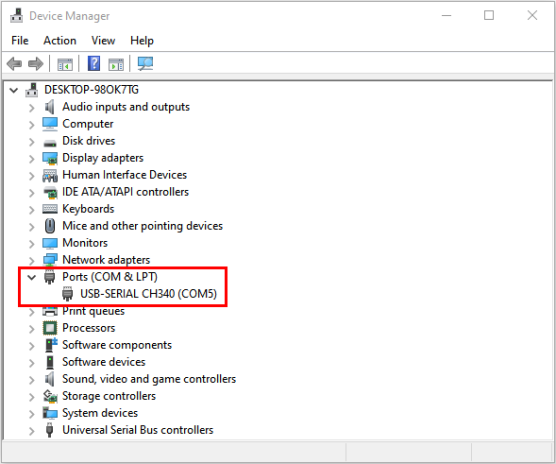Click the Processors chip icon
Screen dimensions: 556x464
(x=50, y=328)
